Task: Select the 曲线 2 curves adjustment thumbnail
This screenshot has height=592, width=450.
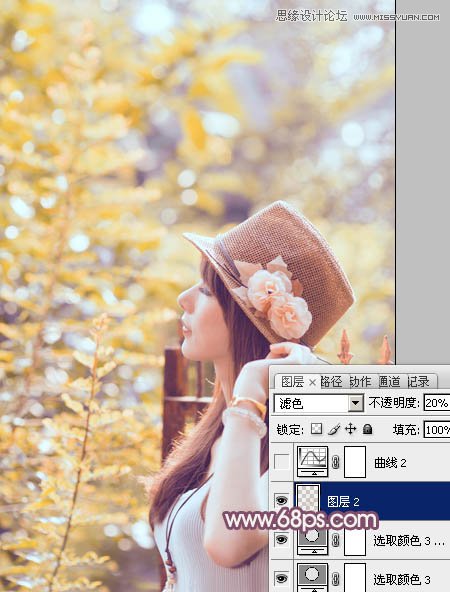Action: coord(312,462)
